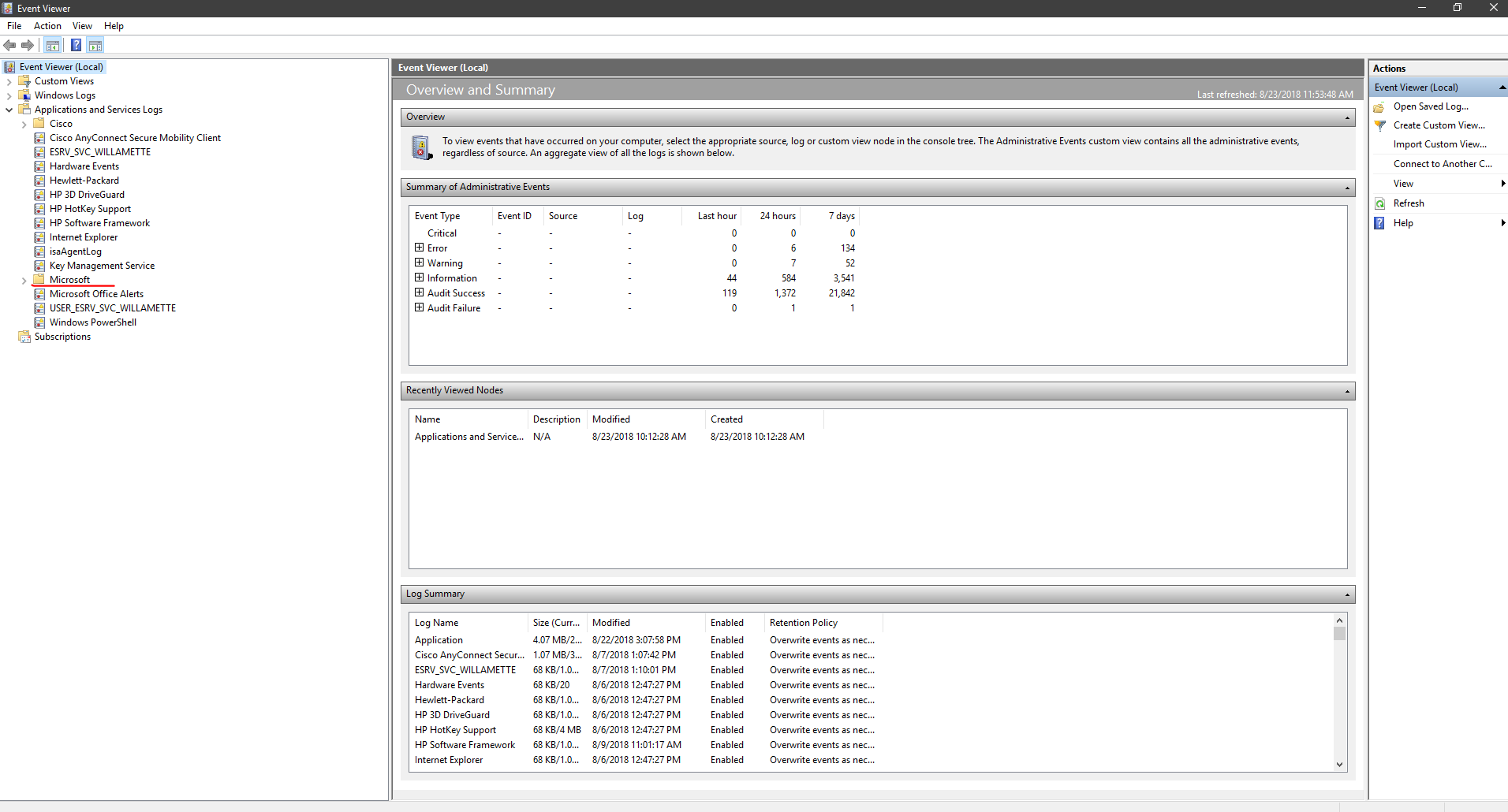
Task: Collapse the Overview section
Action: 1347,118
